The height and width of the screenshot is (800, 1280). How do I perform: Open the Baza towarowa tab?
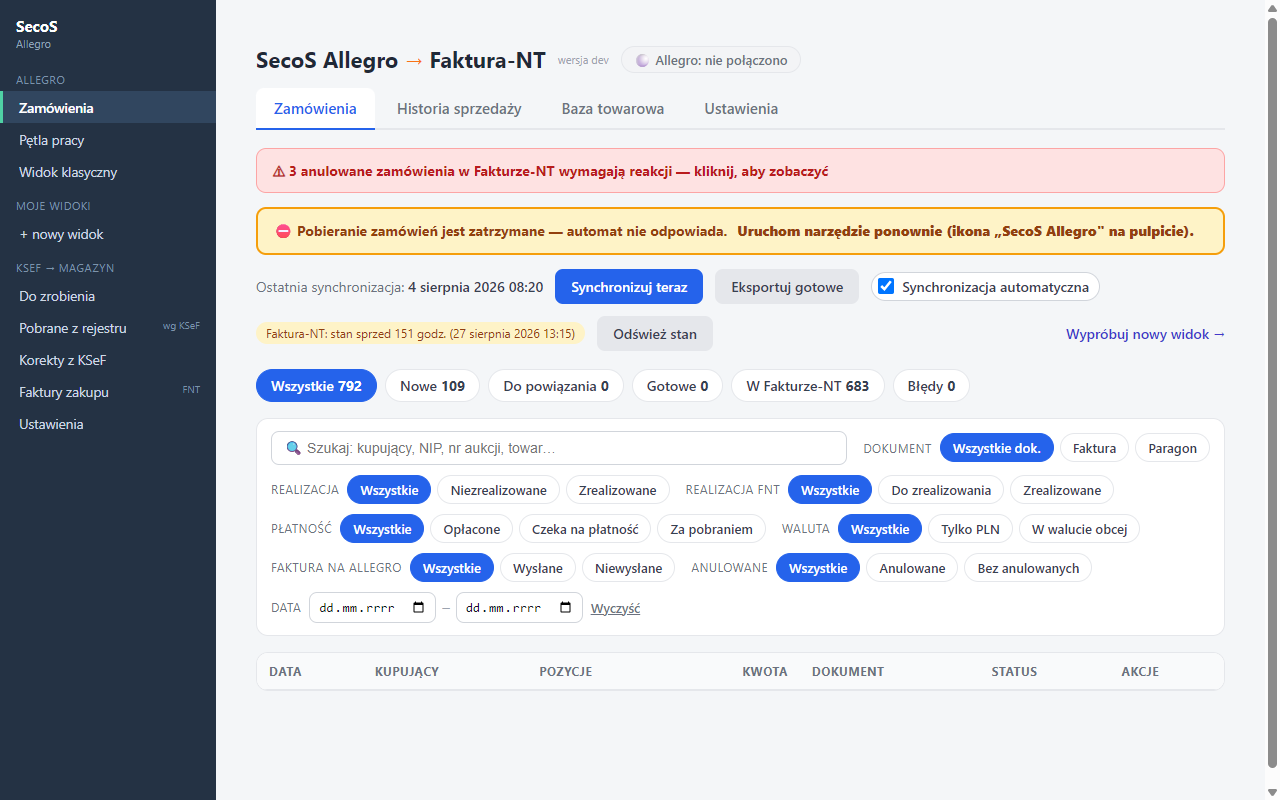tap(613, 109)
